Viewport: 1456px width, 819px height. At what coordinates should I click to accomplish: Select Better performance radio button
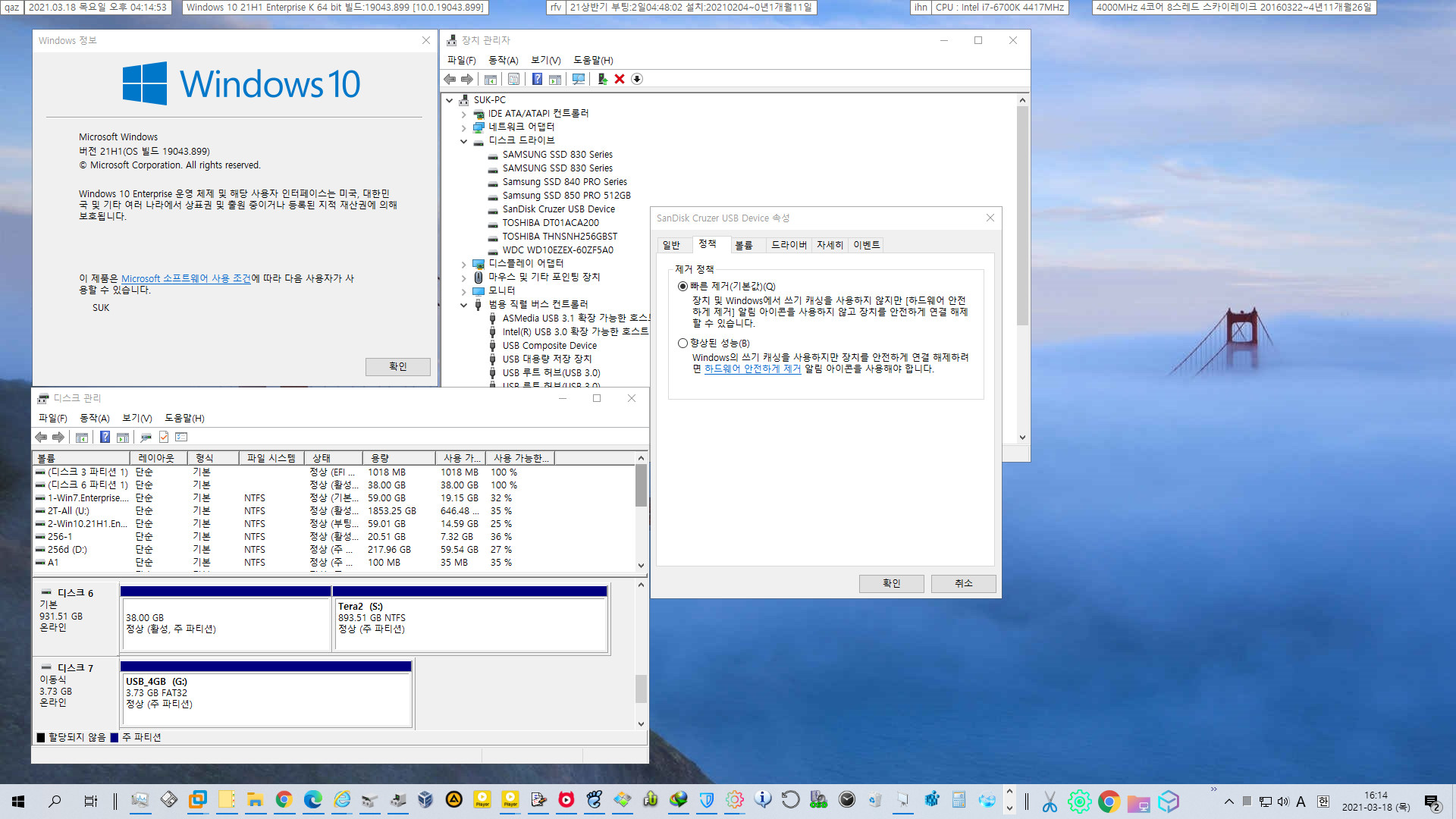coord(682,344)
